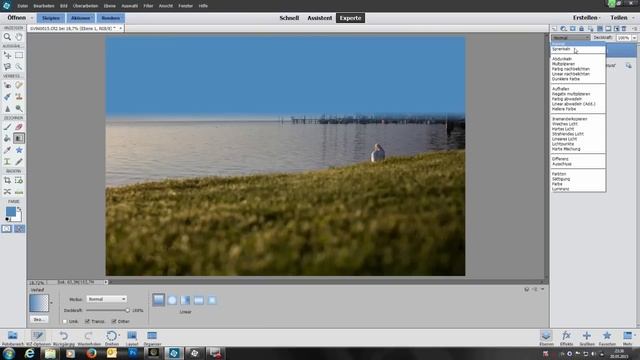Select the Zoom tool in the toolbox

tap(7, 37)
